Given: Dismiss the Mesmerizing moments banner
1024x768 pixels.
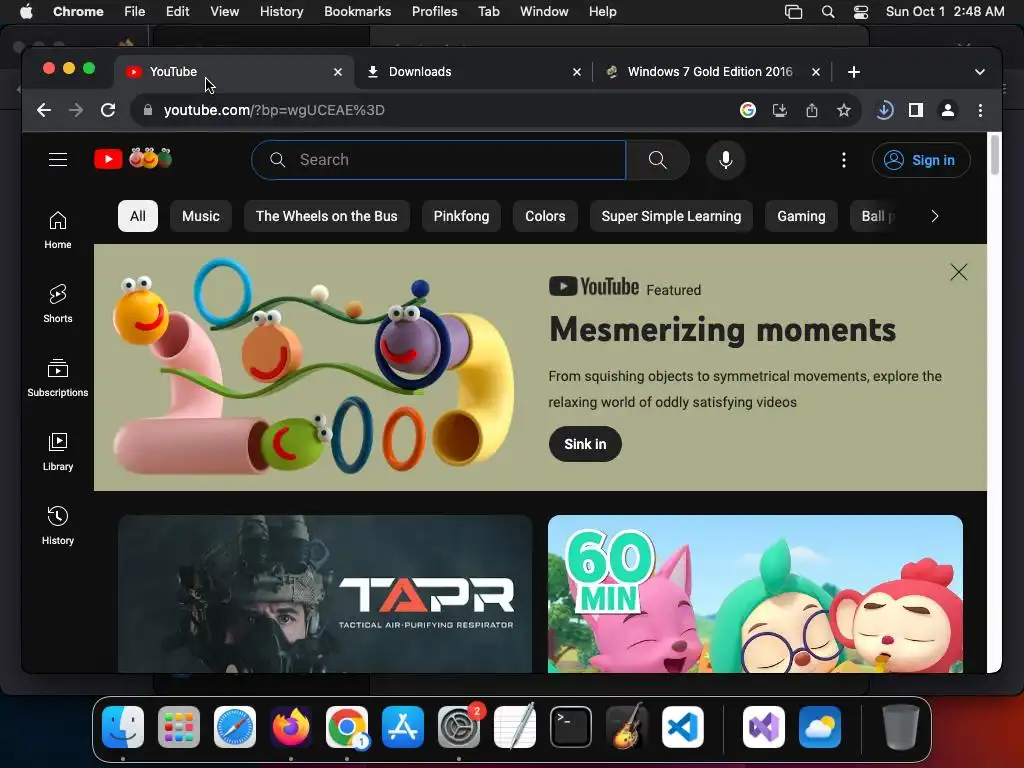Looking at the screenshot, I should pos(959,272).
